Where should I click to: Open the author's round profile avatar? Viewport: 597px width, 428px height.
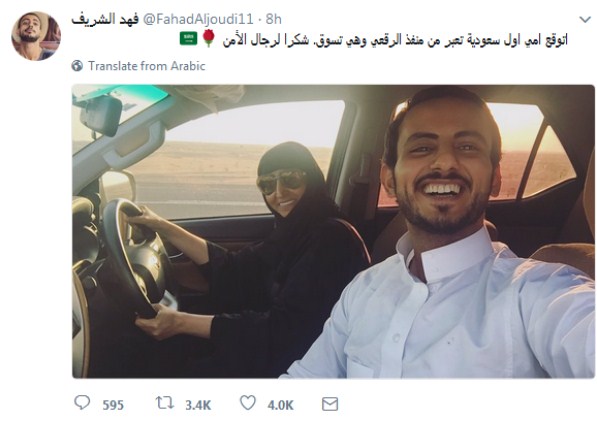tap(36, 36)
